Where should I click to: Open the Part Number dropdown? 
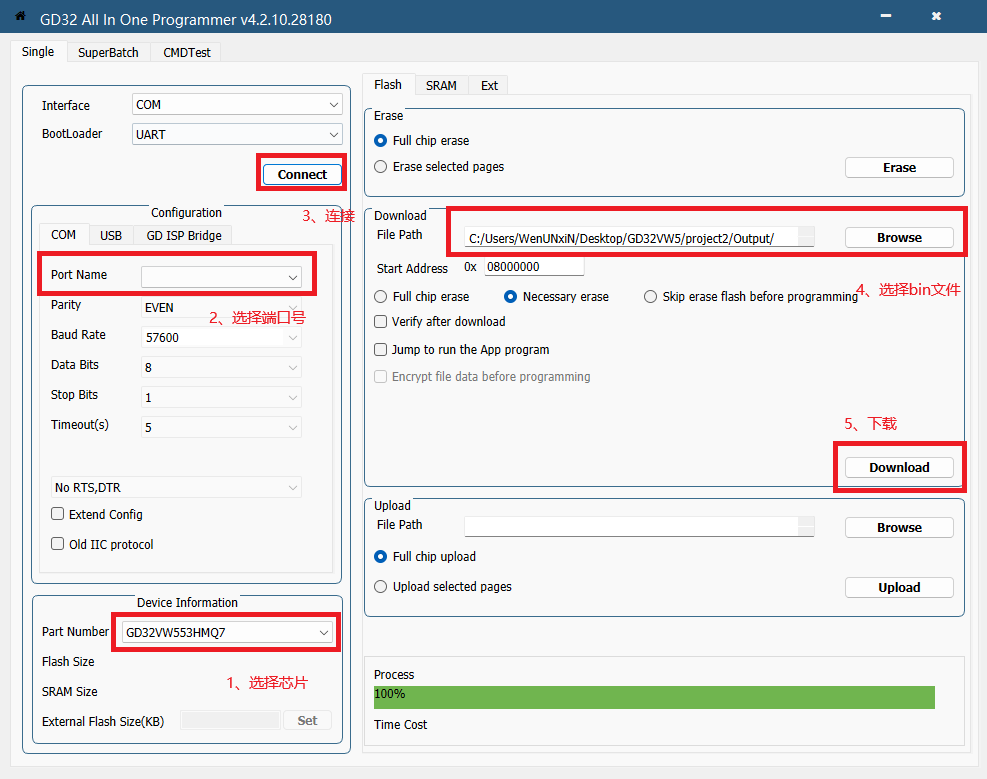click(227, 632)
